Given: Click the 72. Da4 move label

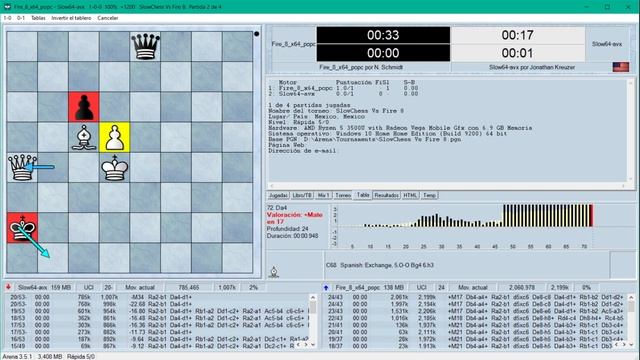Looking at the screenshot, I should (277, 208).
